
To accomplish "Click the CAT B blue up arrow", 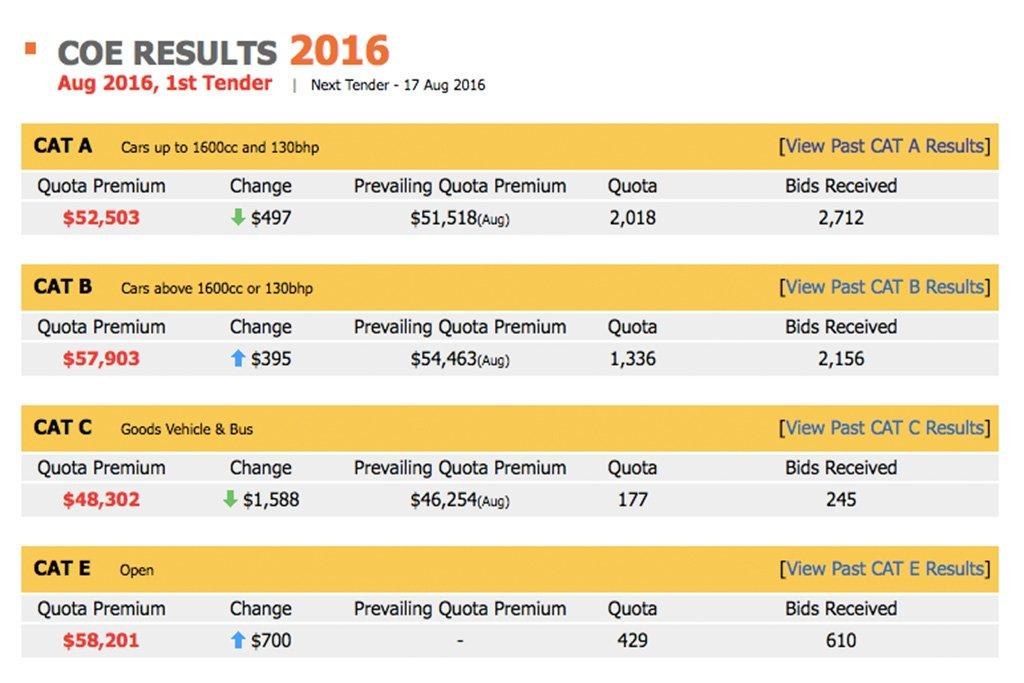I will 238,359.
